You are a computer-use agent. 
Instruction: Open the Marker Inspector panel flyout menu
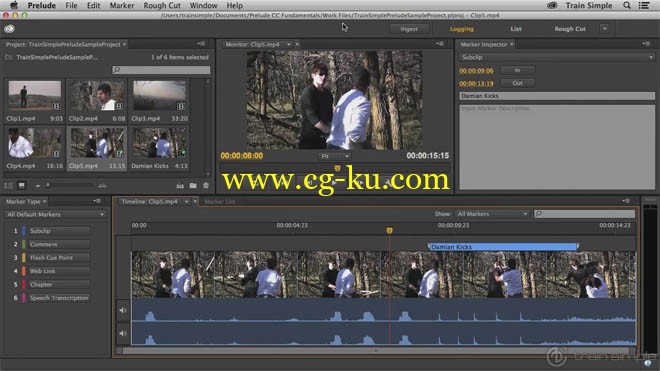[646, 44]
